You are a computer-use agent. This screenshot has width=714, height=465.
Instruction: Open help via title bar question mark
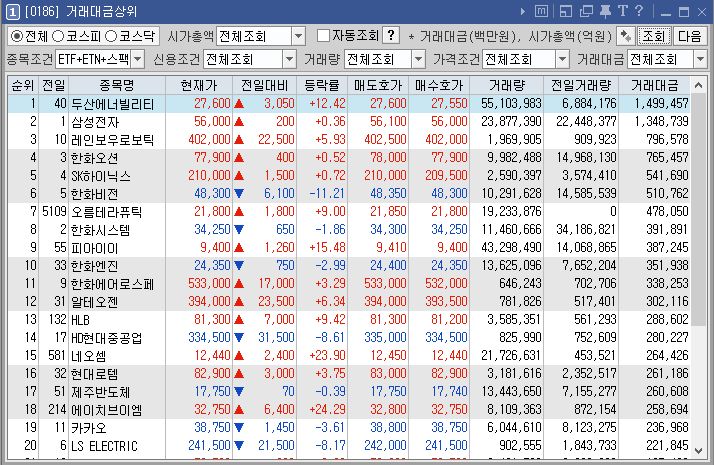[639, 11]
